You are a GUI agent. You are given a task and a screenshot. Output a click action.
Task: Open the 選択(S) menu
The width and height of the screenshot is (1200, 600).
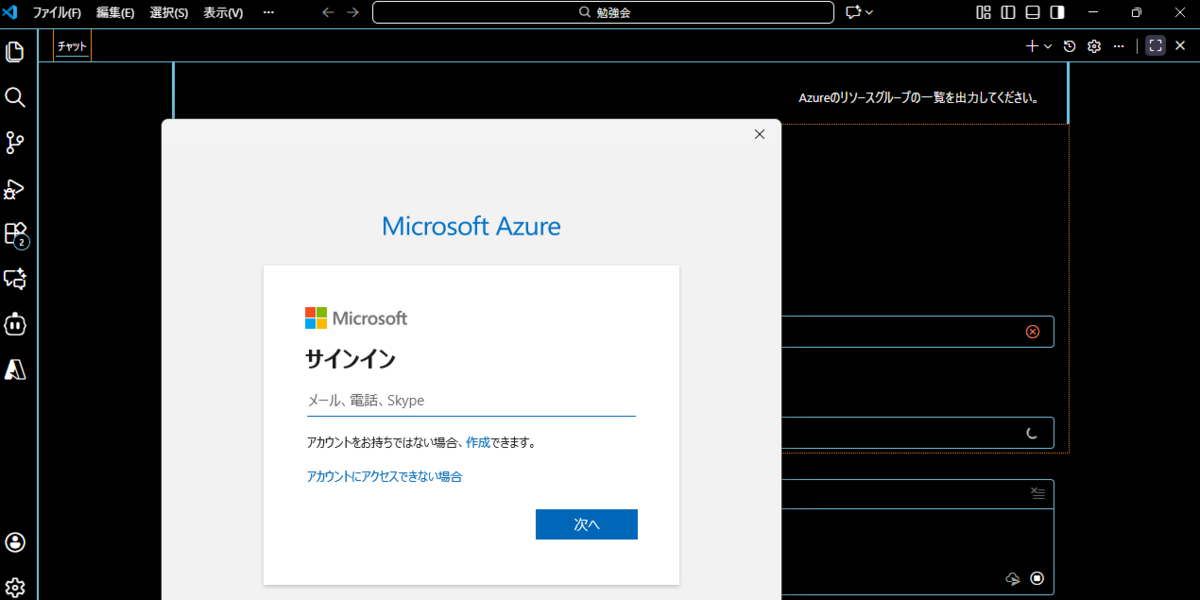click(x=169, y=13)
